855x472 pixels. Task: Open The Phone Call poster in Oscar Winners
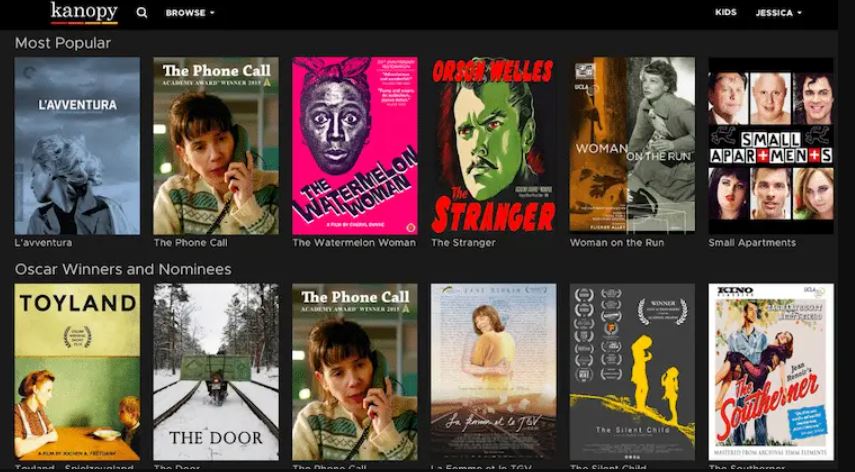(355, 372)
